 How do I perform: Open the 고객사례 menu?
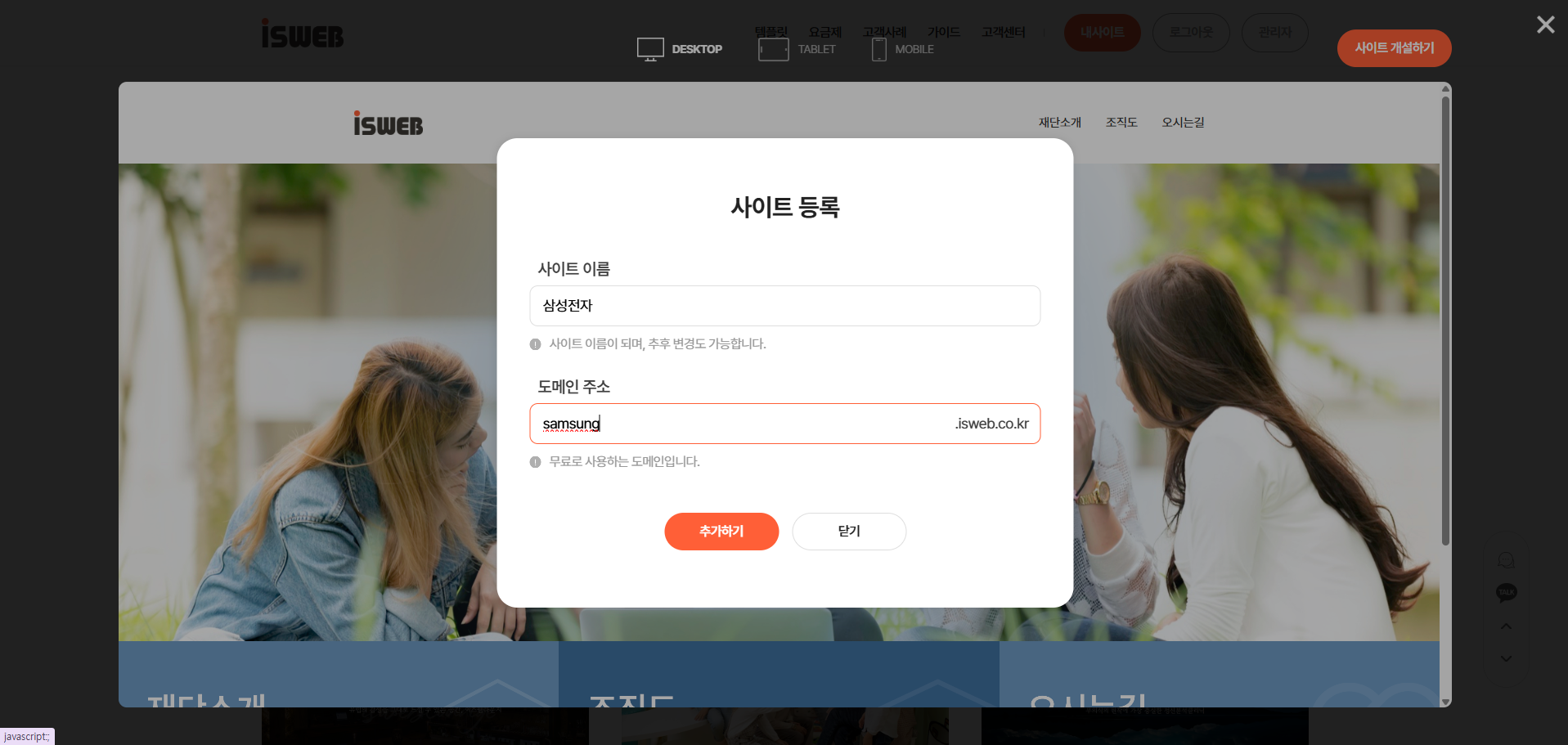[884, 32]
